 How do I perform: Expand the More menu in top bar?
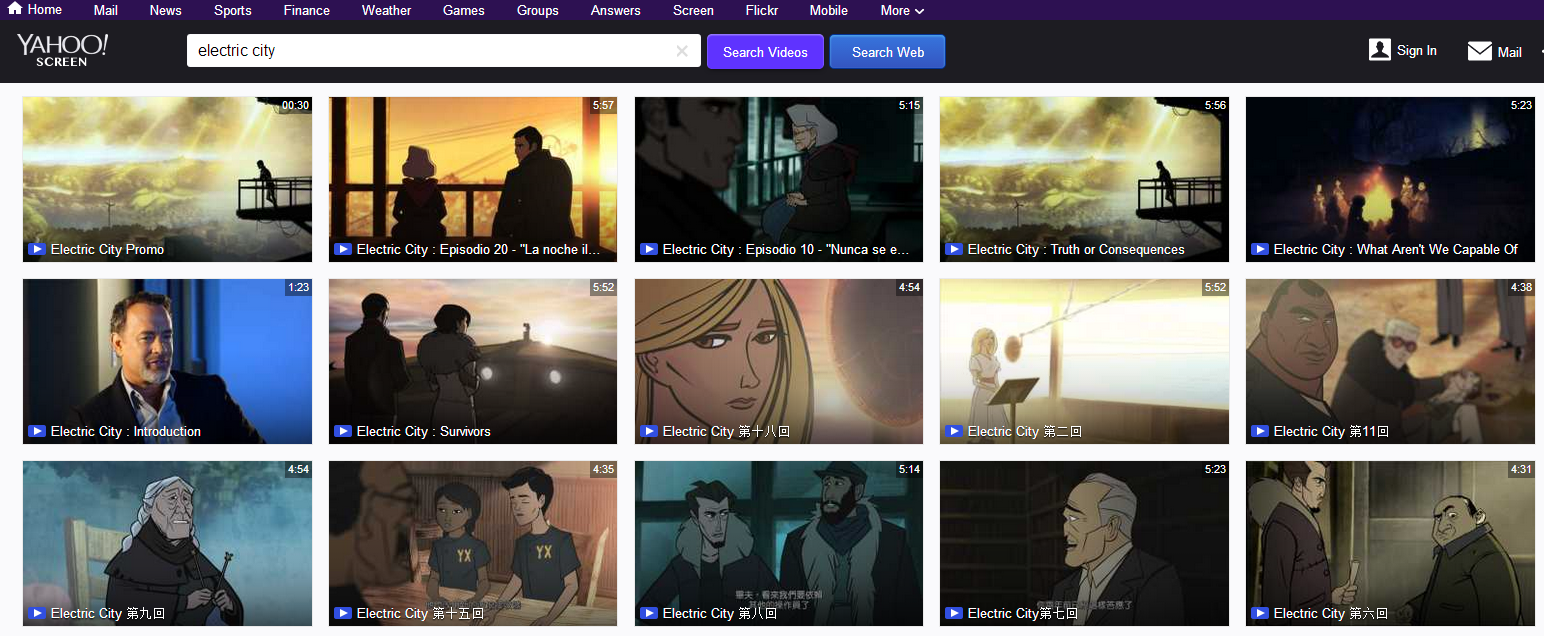coord(902,10)
